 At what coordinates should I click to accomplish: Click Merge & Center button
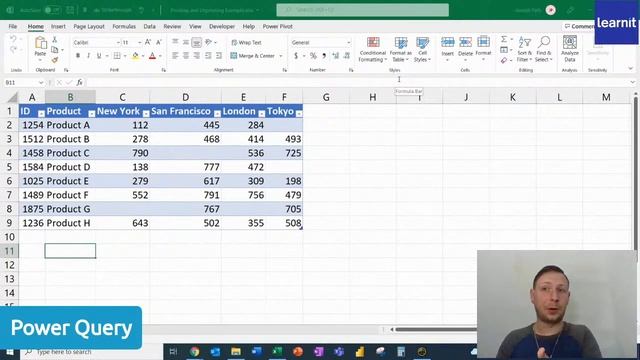(x=253, y=56)
